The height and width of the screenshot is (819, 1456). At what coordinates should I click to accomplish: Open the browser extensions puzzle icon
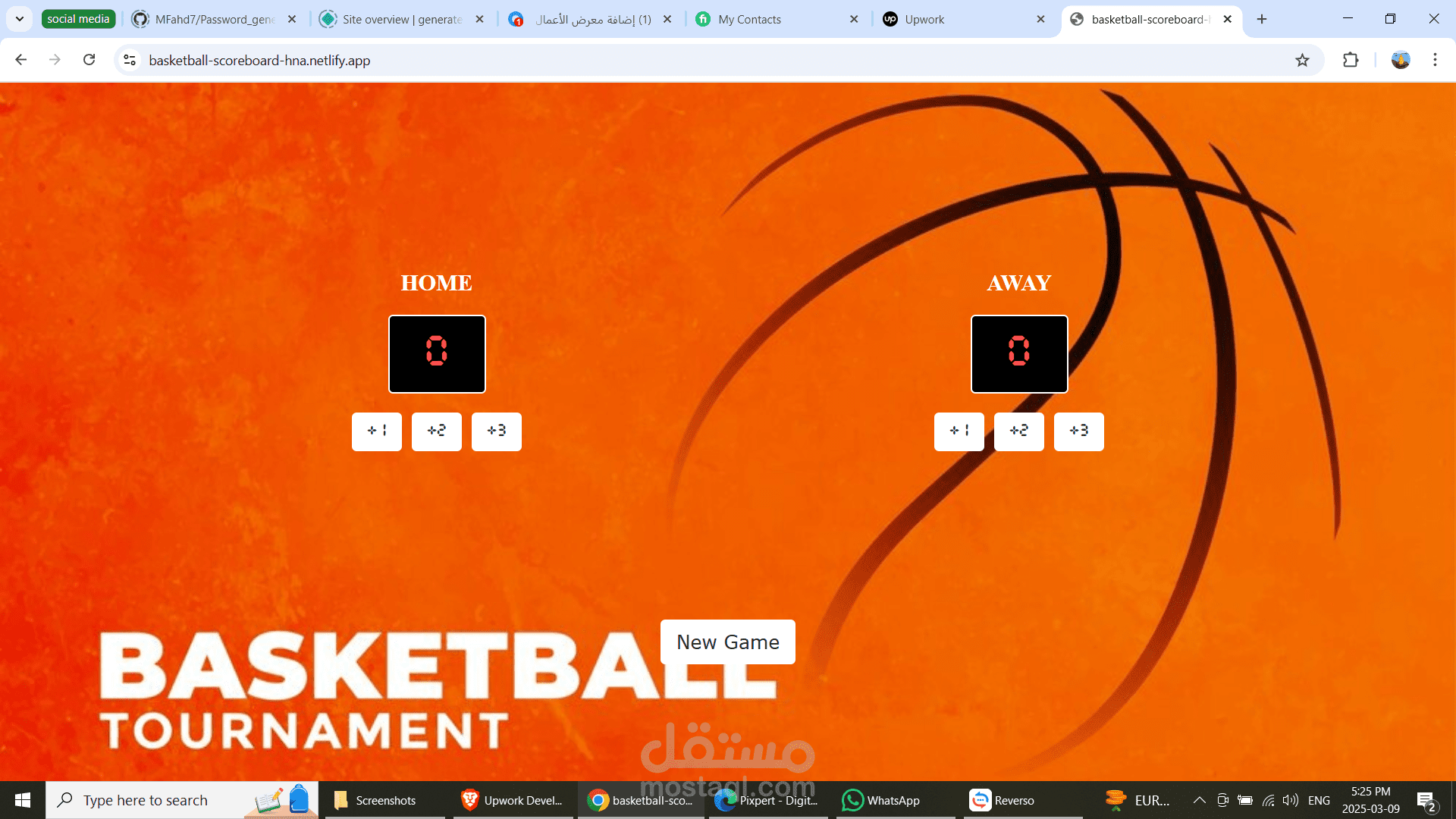click(x=1351, y=60)
